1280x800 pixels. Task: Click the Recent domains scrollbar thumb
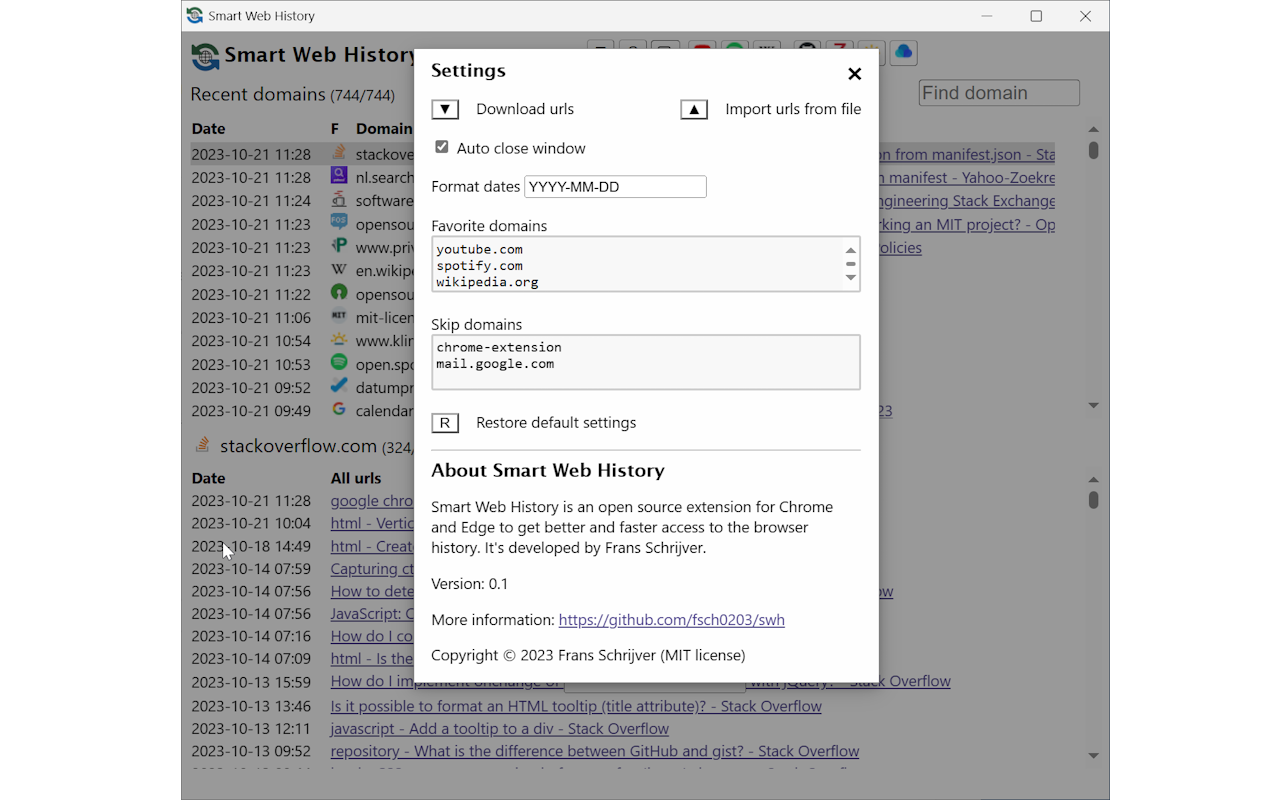(x=1093, y=150)
